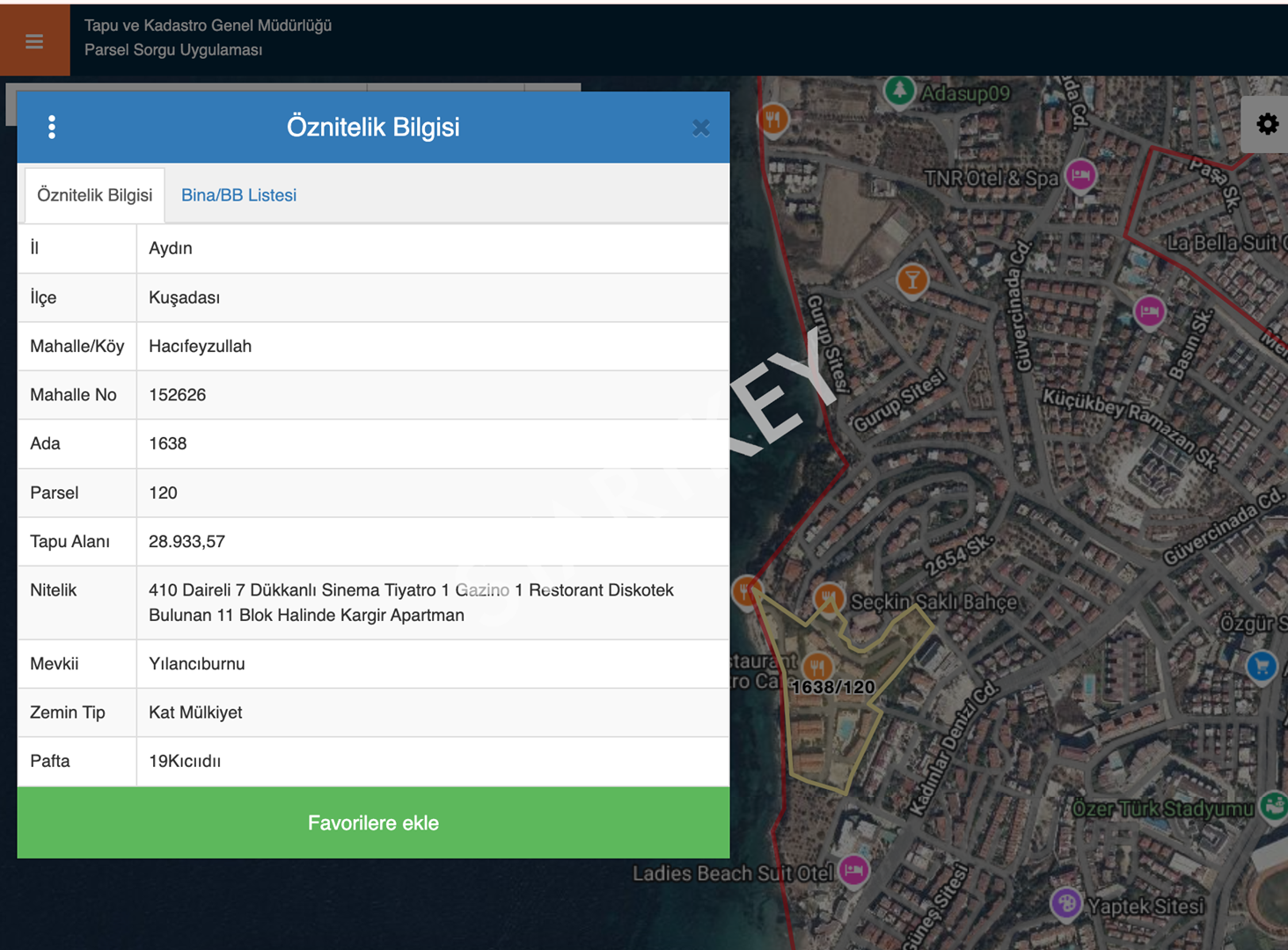Switch to Bina/BB Listesi tab
The width and height of the screenshot is (1288, 950).
(x=238, y=195)
